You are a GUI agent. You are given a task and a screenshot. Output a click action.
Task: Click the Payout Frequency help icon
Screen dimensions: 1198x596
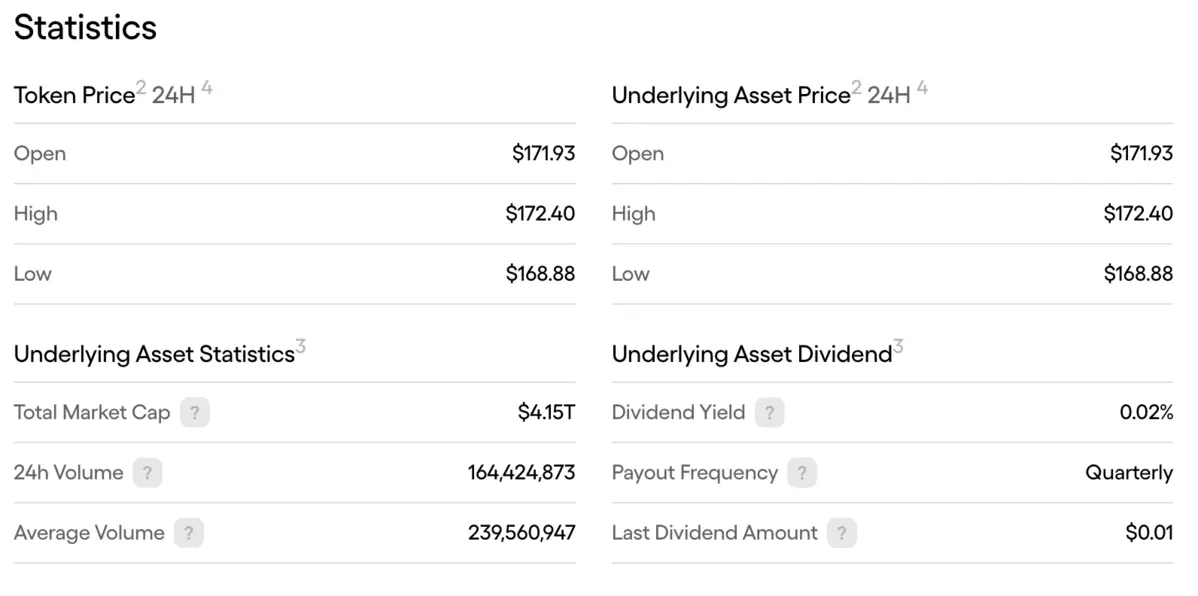tap(801, 473)
